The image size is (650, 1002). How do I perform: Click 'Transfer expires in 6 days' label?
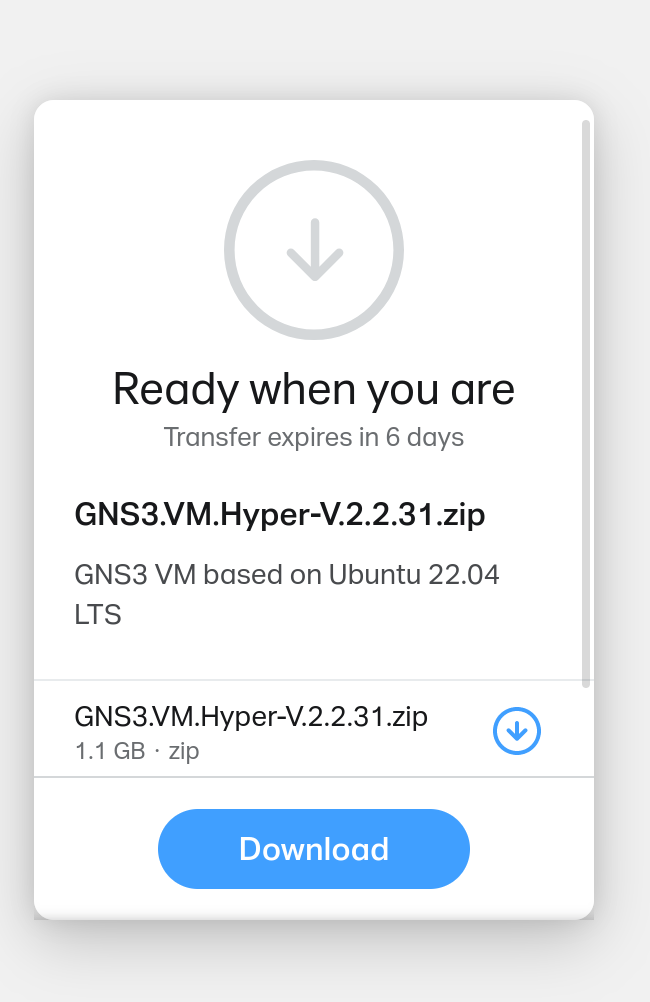(313, 437)
